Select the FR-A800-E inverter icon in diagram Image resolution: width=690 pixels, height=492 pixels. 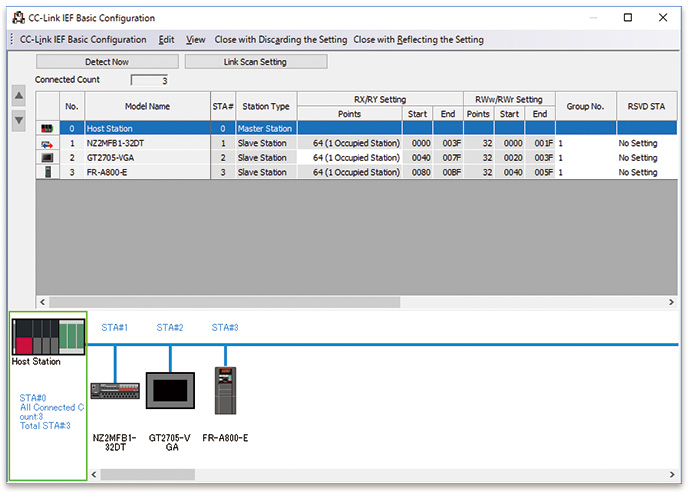(x=225, y=390)
